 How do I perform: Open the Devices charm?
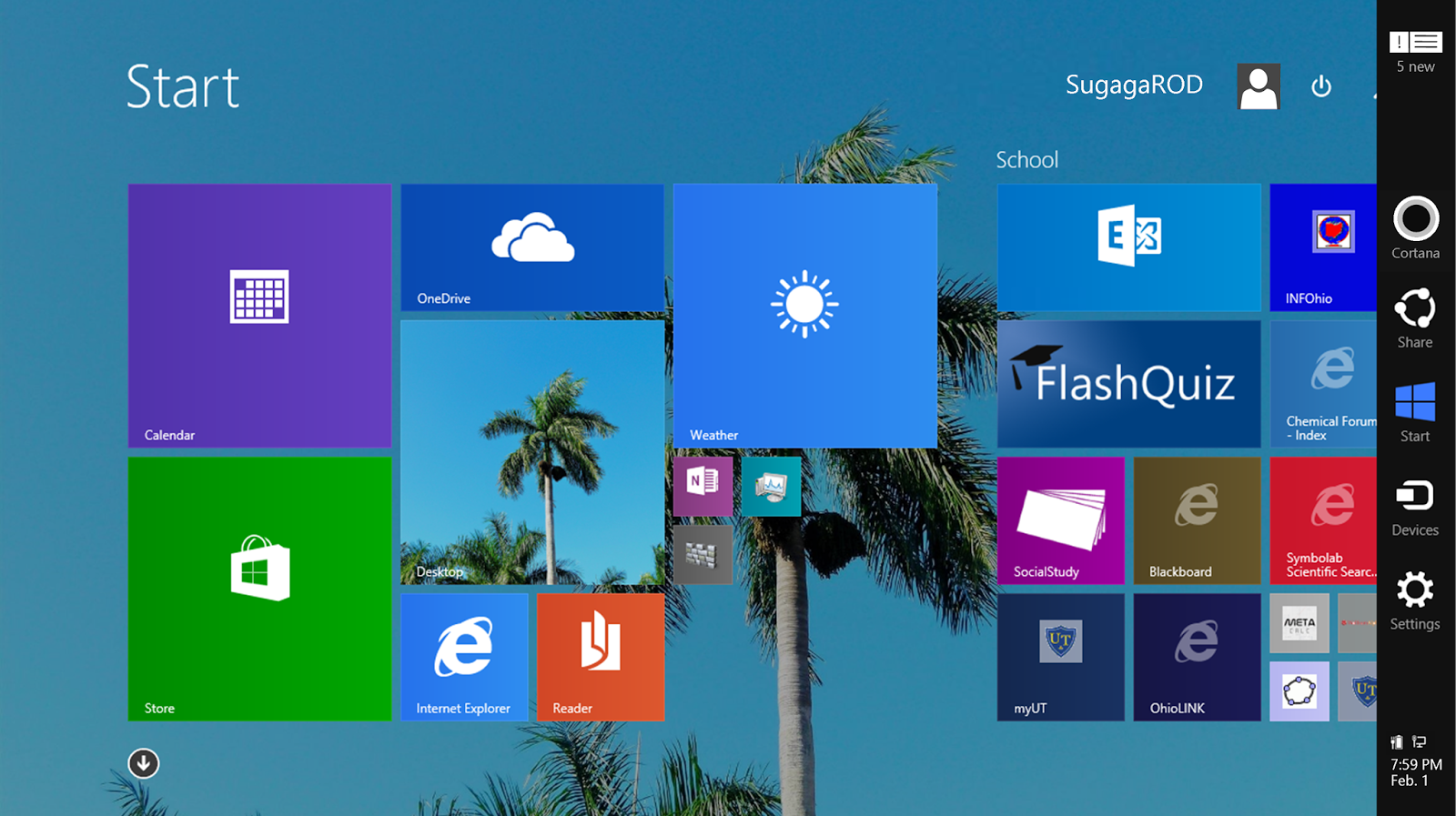point(1415,507)
